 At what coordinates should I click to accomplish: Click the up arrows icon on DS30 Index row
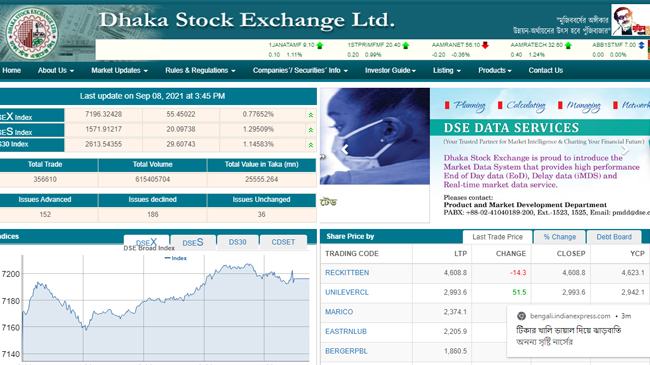tap(310, 145)
